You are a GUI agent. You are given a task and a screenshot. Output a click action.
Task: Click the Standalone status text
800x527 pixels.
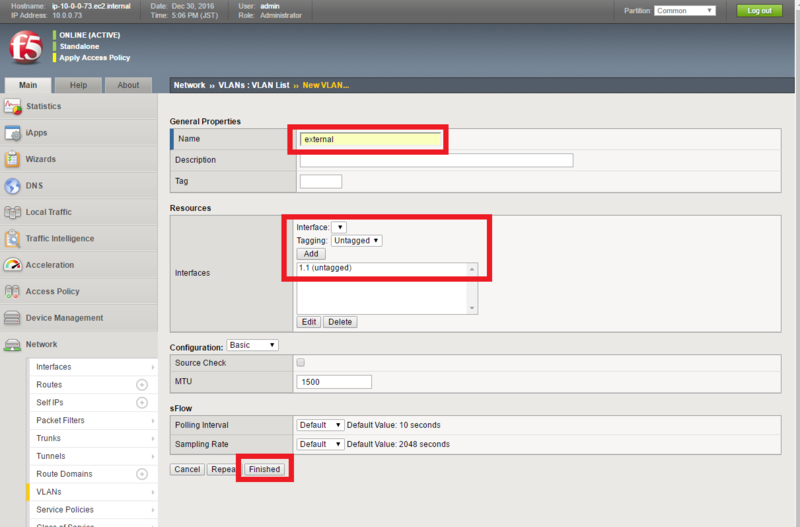80,46
